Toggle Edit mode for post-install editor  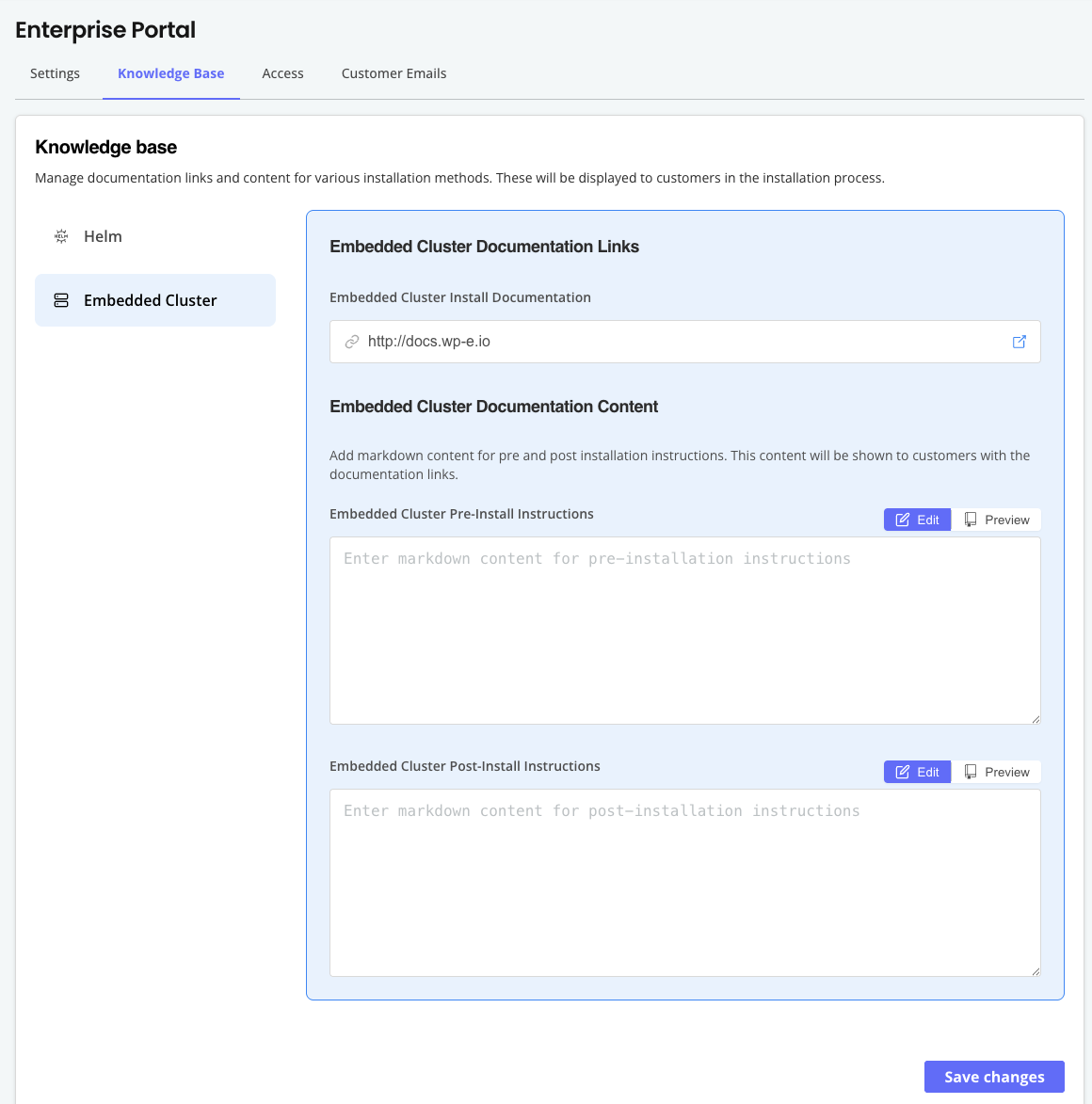(917, 771)
